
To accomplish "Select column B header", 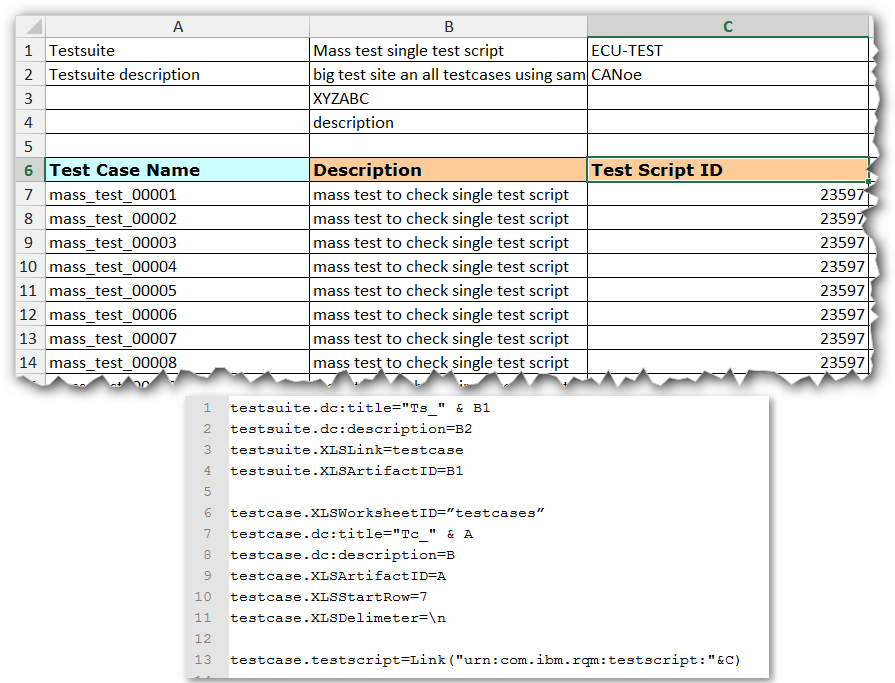I will (x=448, y=27).
